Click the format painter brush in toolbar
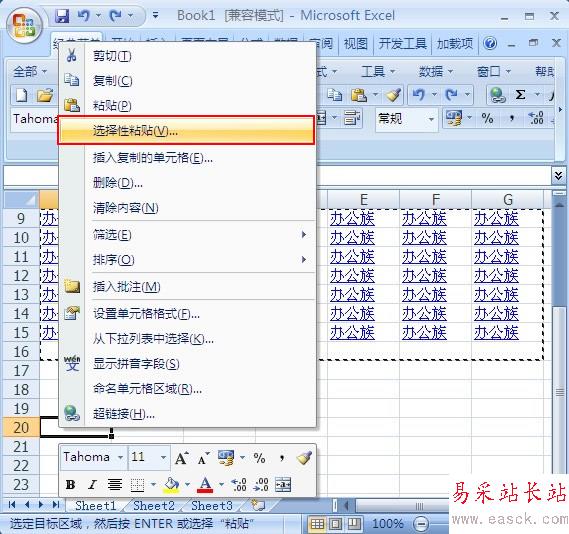The height and width of the screenshot is (534, 569). tap(393, 95)
